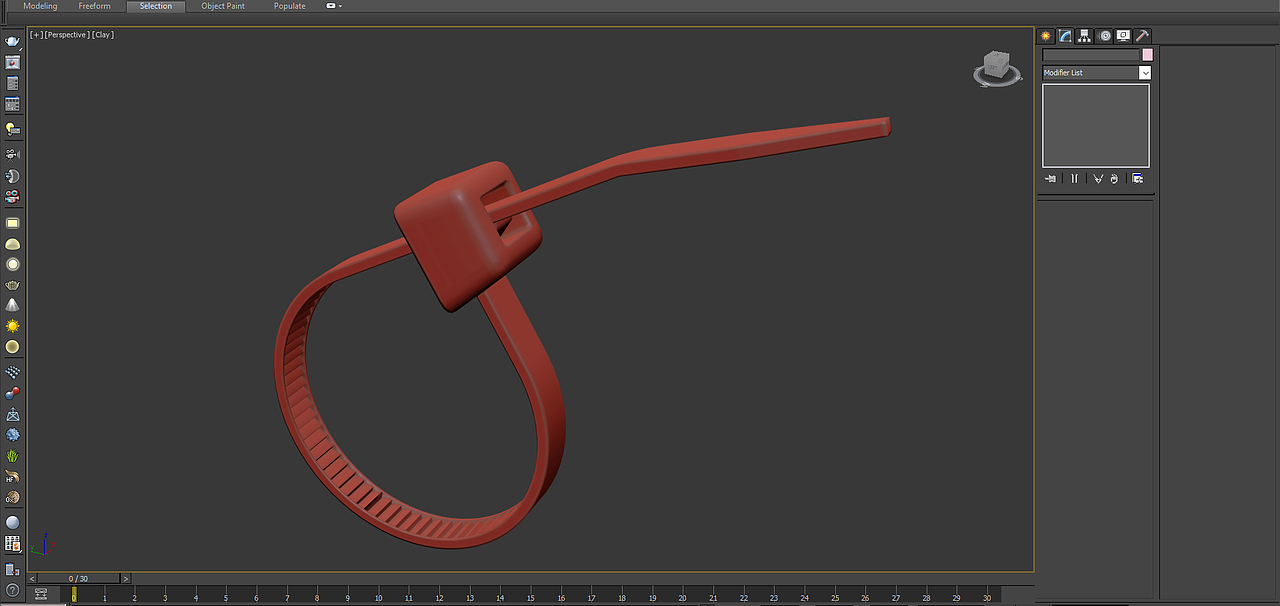Open the checklist grid icon in left toolbar
Screen dimensions: 1280x606
12,544
